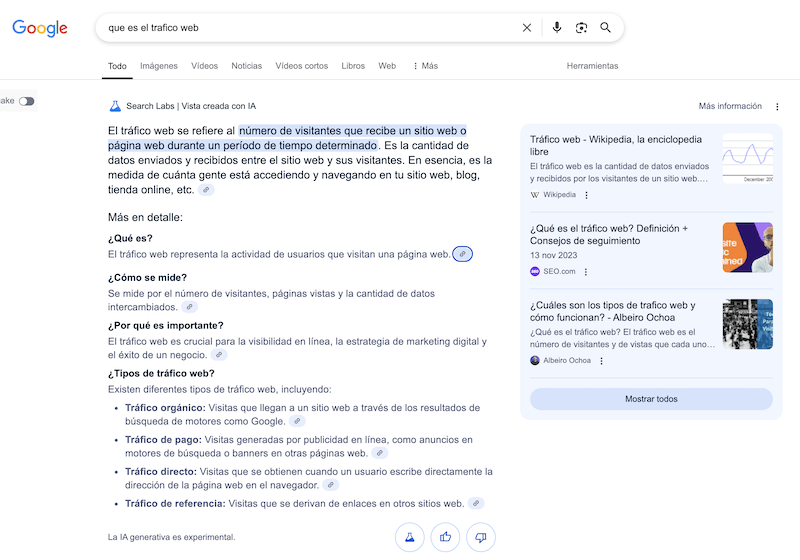Switch to the Vídeos tab
The image size is (800, 560).
click(205, 66)
